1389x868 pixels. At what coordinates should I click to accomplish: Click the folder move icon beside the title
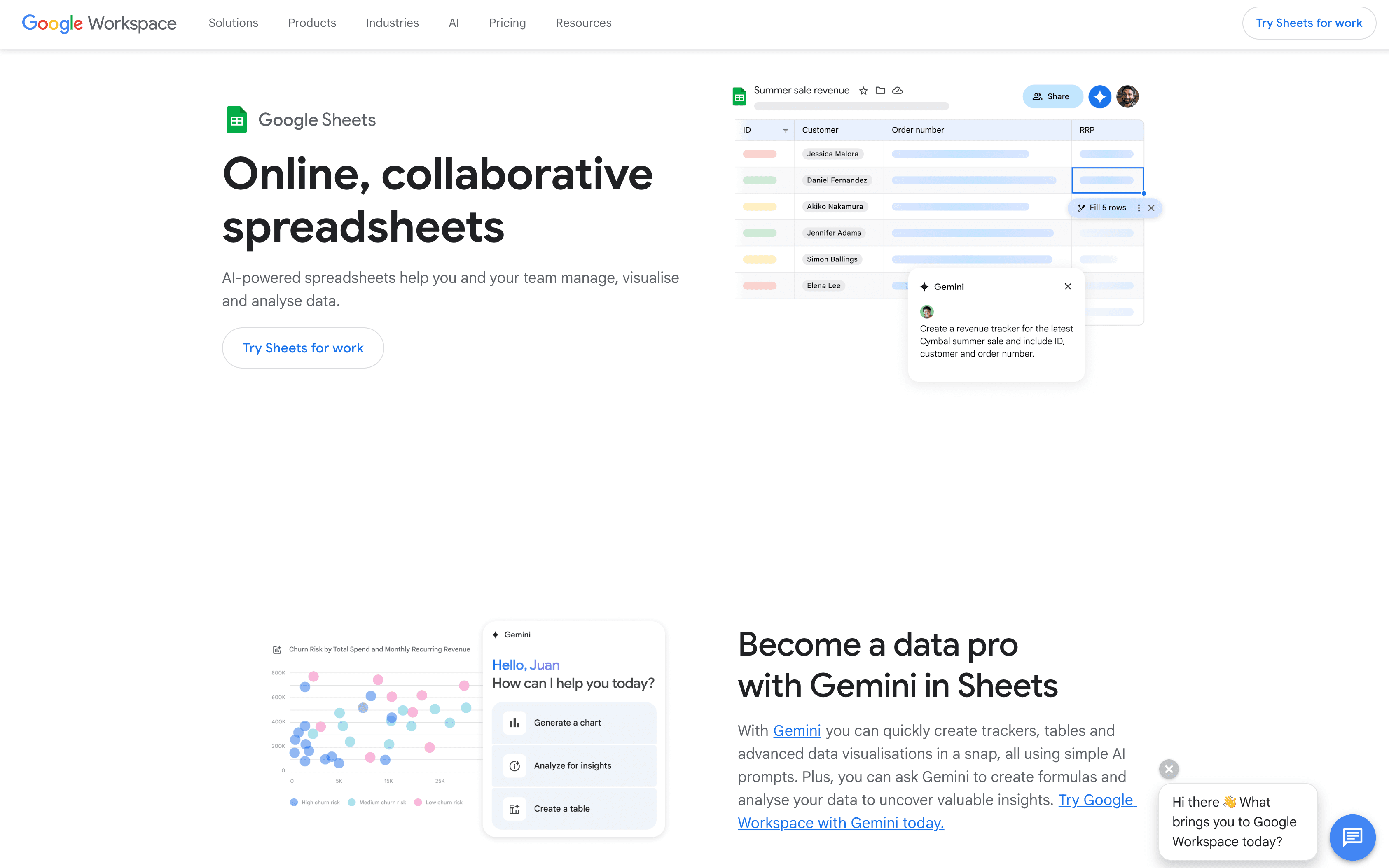(x=880, y=91)
